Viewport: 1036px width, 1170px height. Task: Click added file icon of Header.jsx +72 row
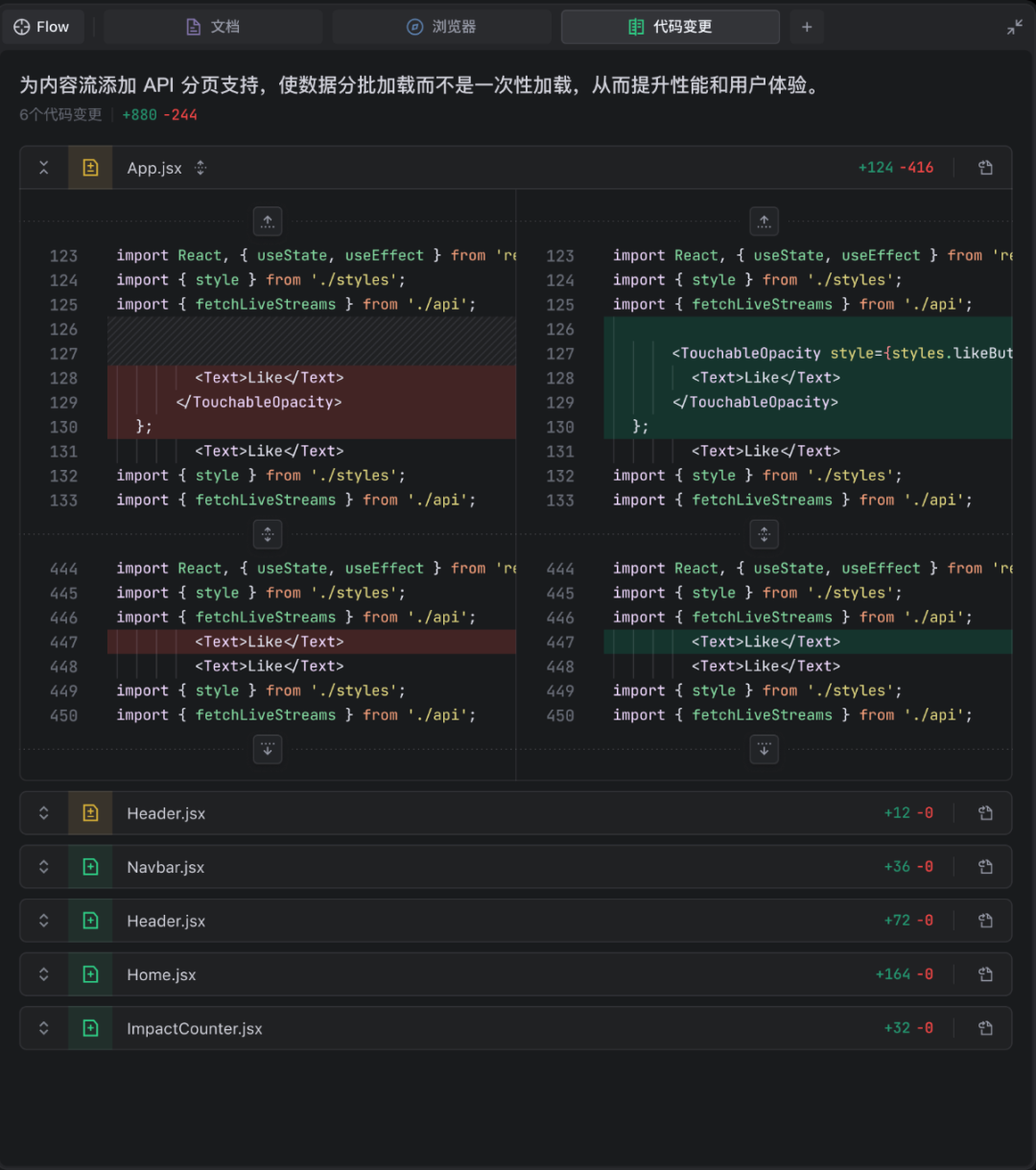pyautogui.click(x=90, y=921)
